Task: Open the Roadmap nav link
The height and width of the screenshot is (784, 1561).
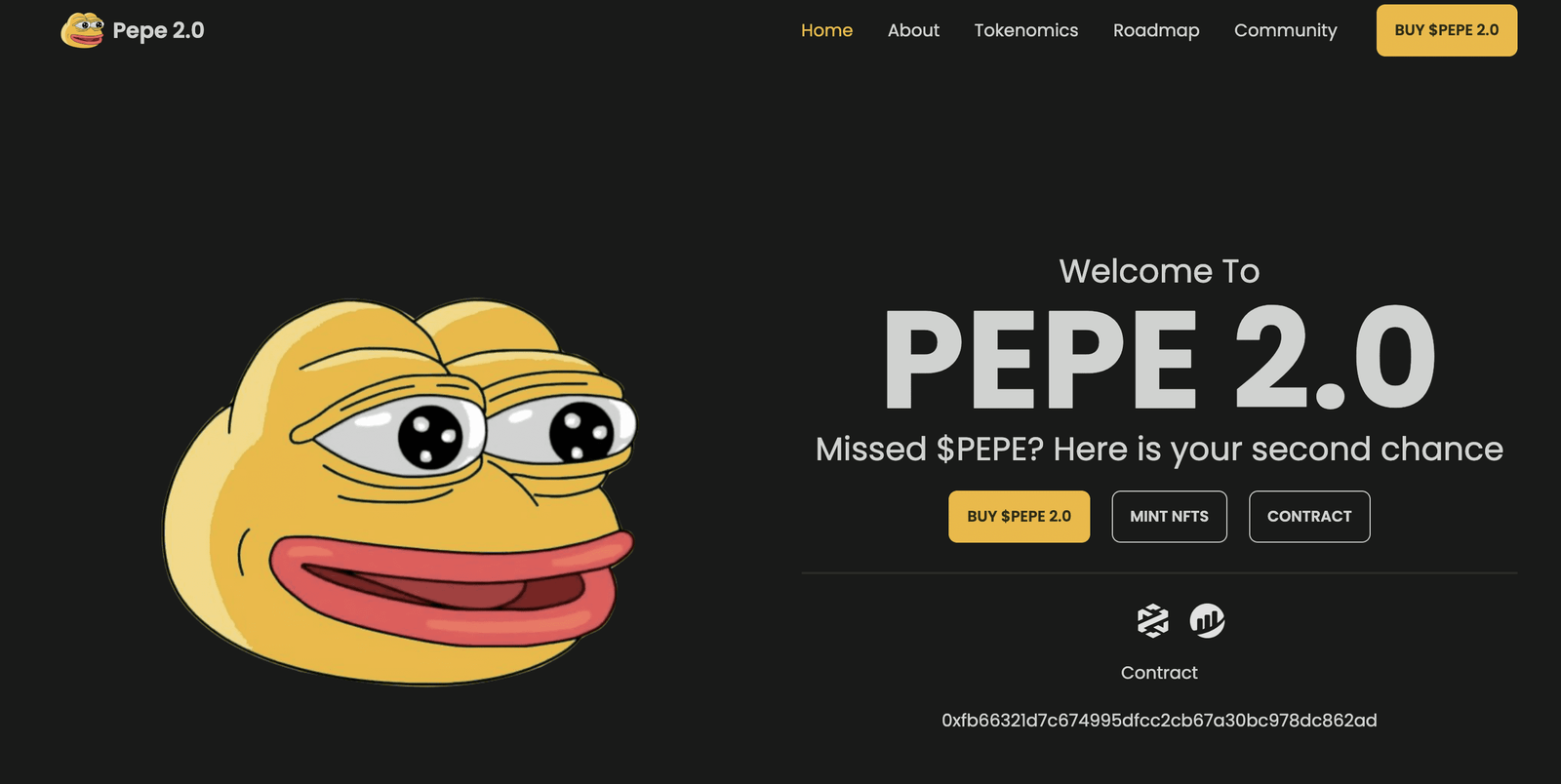Action: coord(1156,30)
